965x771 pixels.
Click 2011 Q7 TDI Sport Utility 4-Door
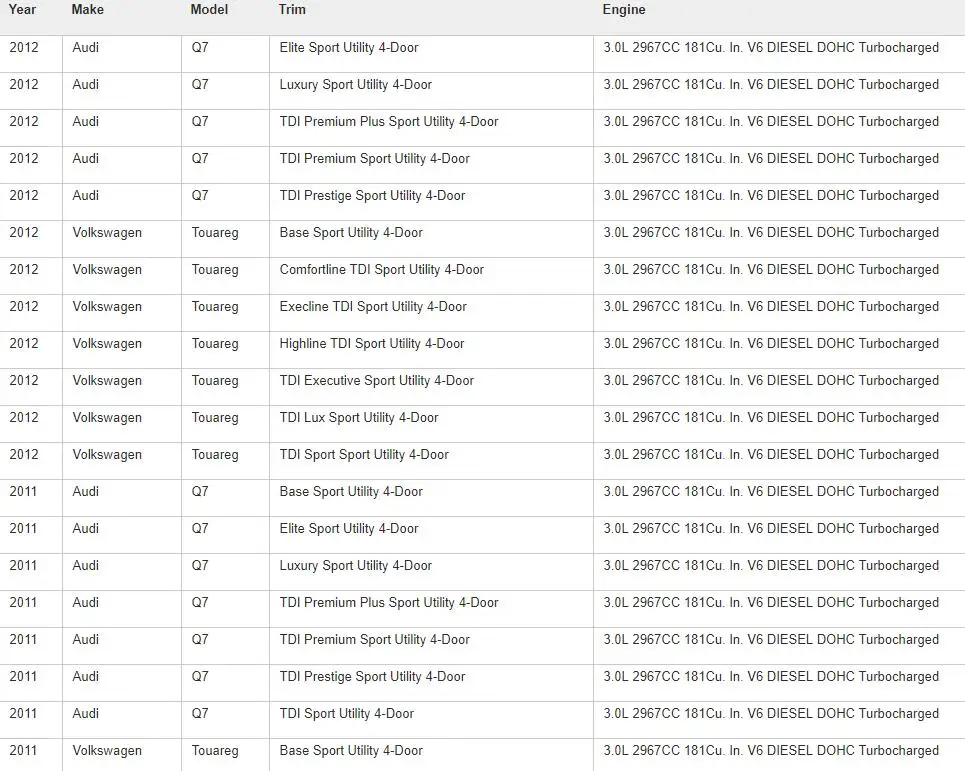[346, 714]
